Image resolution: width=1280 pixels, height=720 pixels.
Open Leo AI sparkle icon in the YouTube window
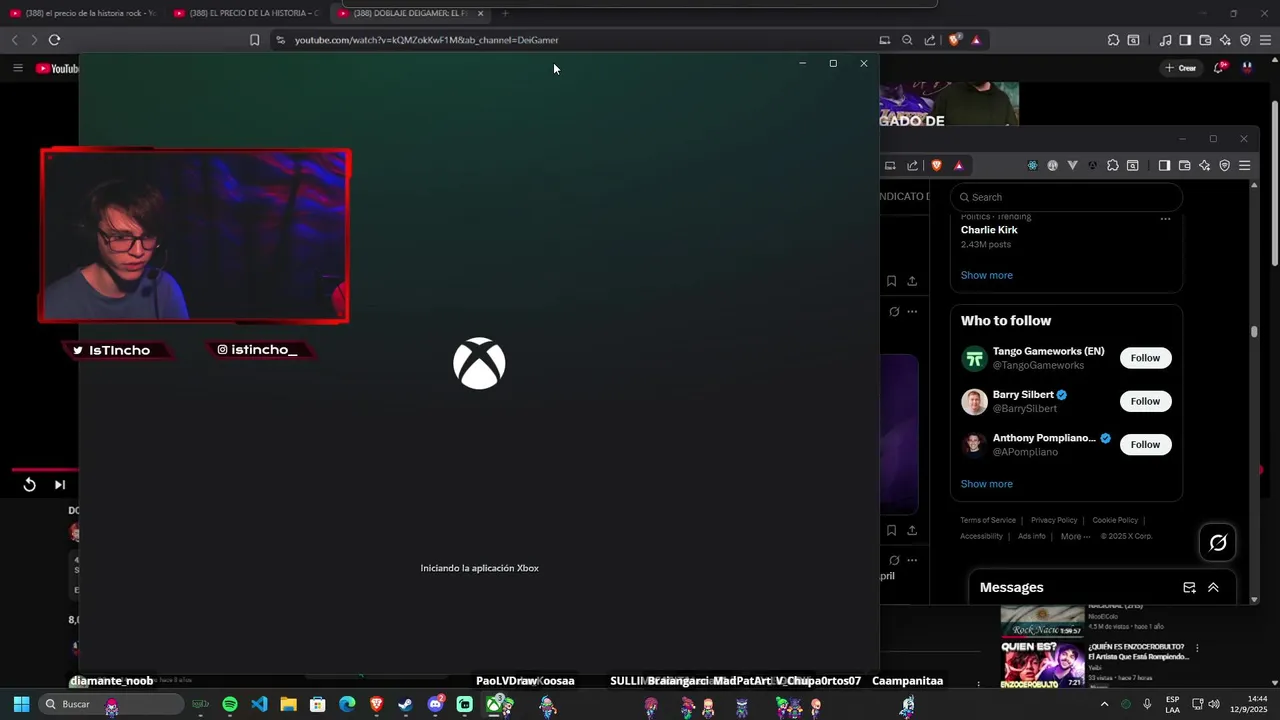(x=1225, y=40)
